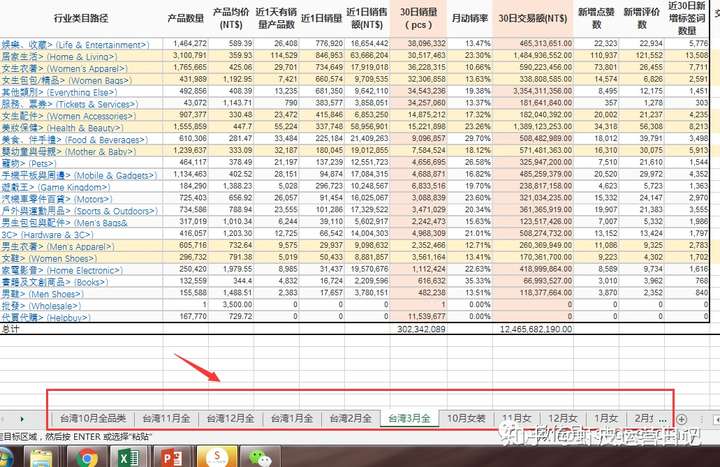Screen dimensions: 720x467
Task: Switch to 台湾12月全 sheet tab
Action: tap(231, 418)
